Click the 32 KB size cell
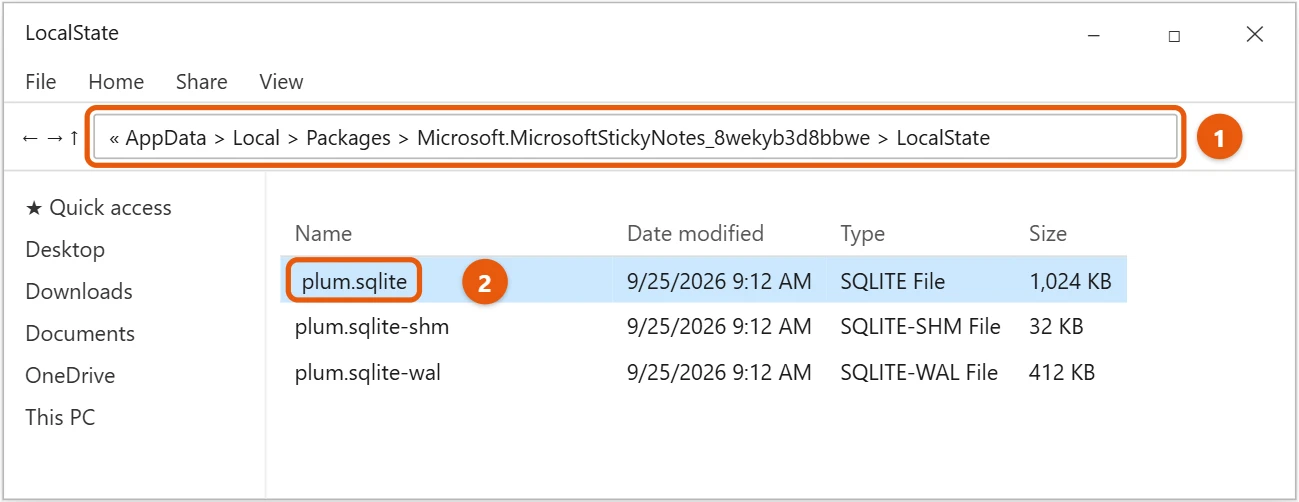This screenshot has width=1299, height=502. click(x=1056, y=327)
